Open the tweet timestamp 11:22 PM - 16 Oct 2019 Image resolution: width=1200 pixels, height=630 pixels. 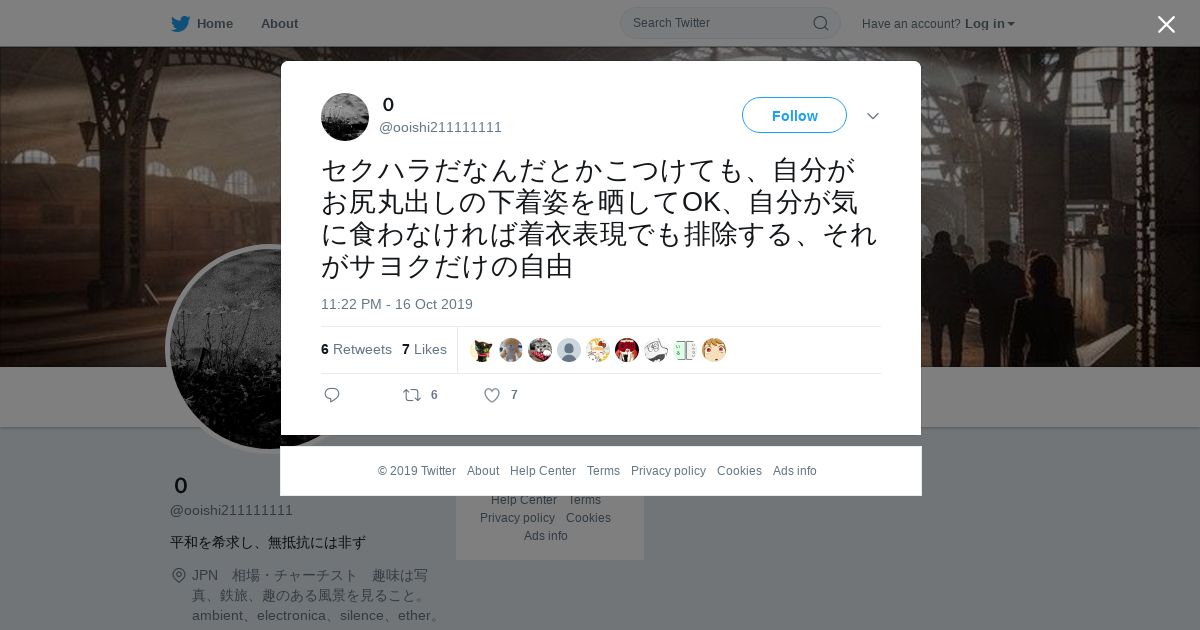click(x=397, y=304)
